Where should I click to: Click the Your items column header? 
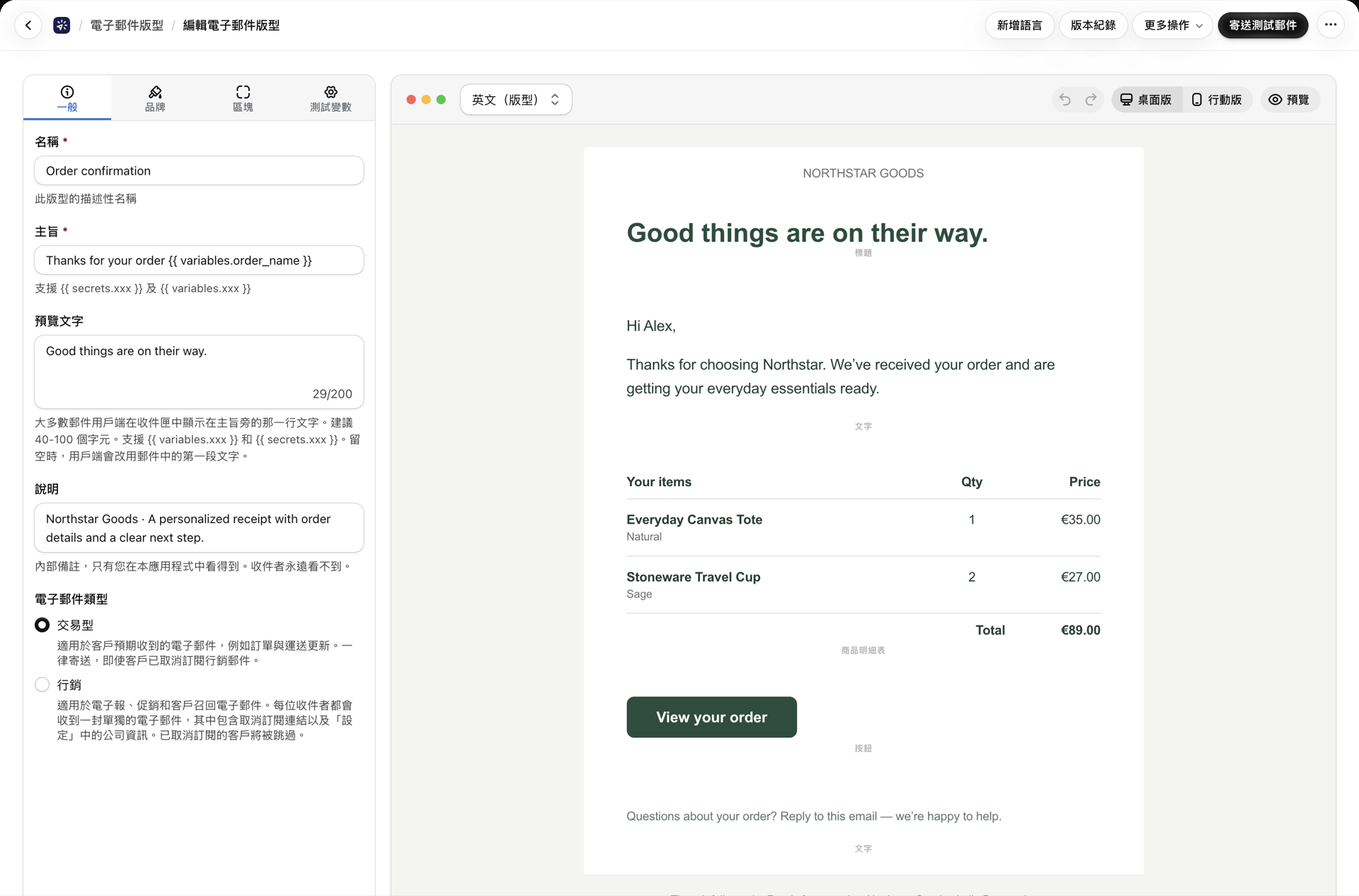(659, 482)
